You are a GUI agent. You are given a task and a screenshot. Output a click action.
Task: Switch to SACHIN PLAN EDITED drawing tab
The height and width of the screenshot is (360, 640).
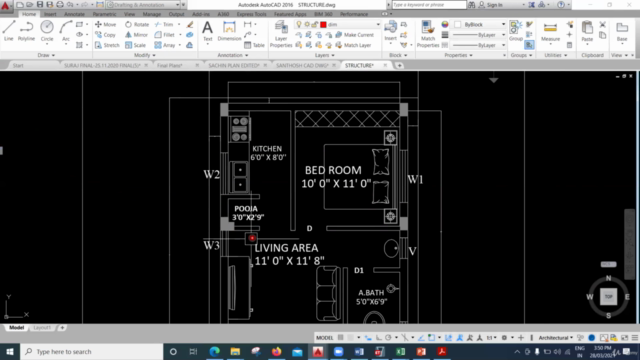tap(233, 65)
